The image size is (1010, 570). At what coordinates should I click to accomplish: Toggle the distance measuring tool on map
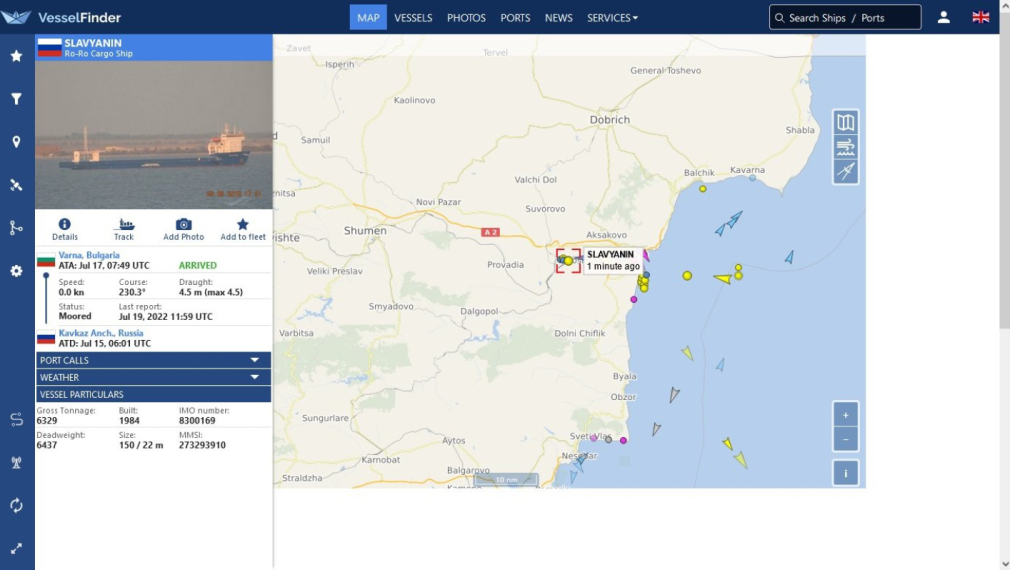point(845,172)
